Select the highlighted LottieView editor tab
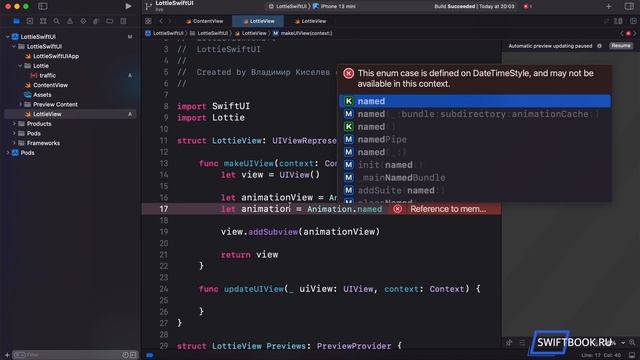The height and width of the screenshot is (360, 640). click(x=258, y=21)
